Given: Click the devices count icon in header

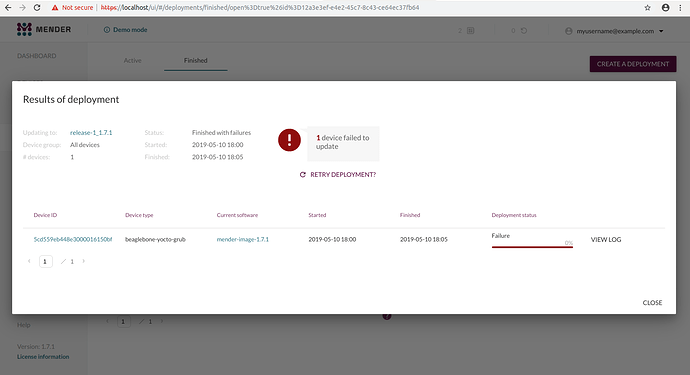Looking at the screenshot, I should pyautogui.click(x=470, y=31).
